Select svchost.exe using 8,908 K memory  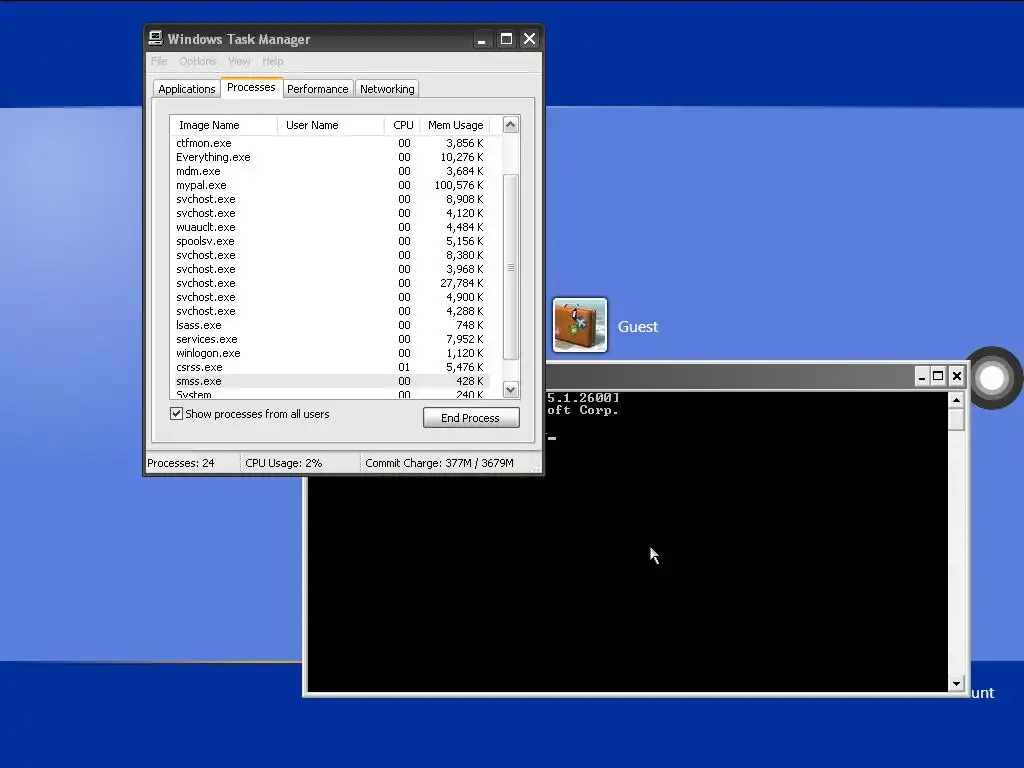(x=330, y=199)
